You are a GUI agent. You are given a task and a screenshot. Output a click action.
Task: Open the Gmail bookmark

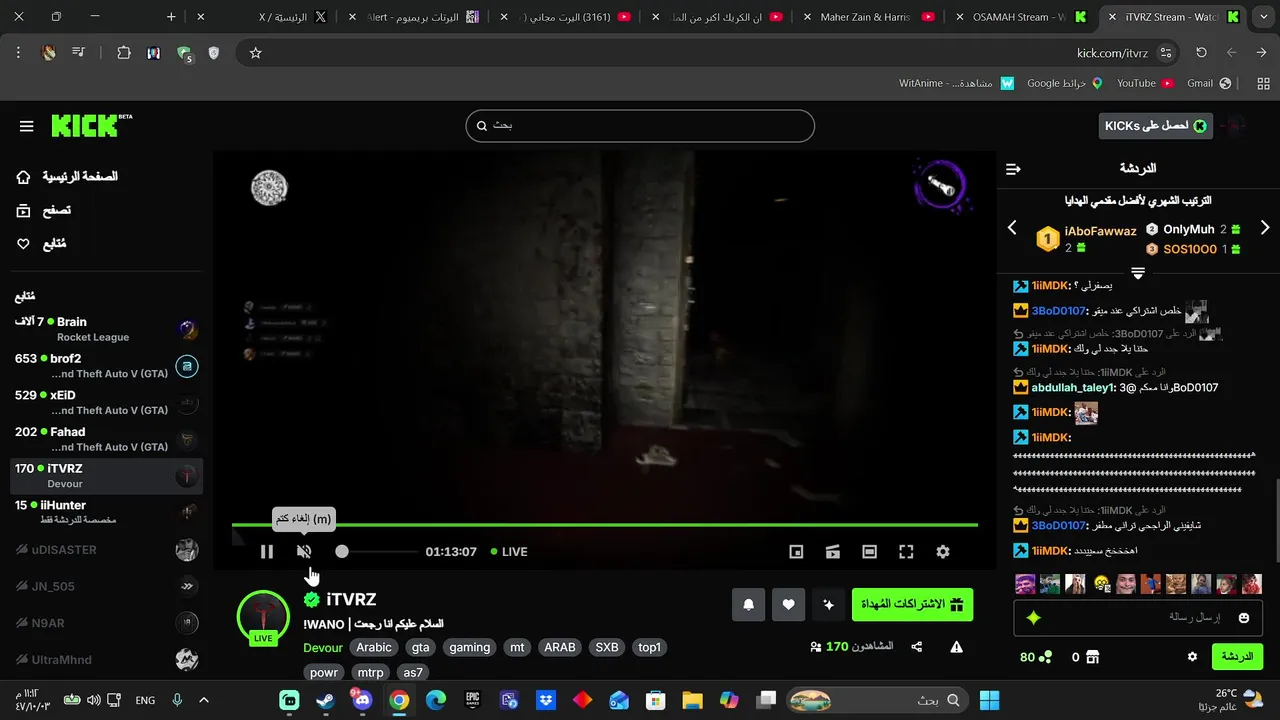(x=1208, y=83)
